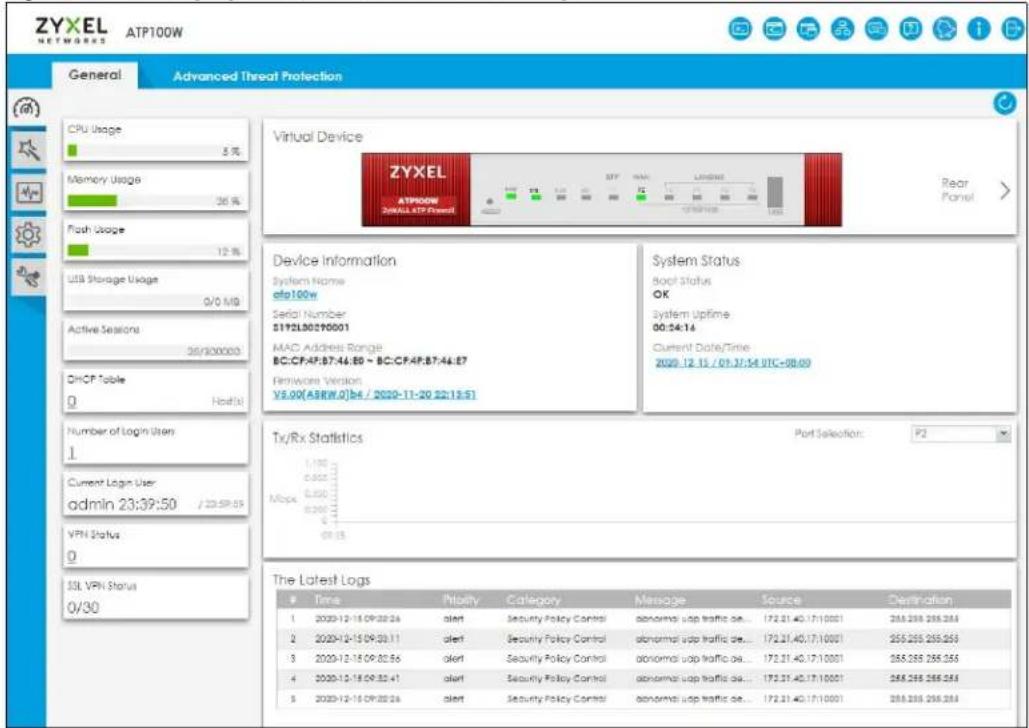Click the head-silhouette help icon in header
This screenshot has width=1029, height=728.
point(944,29)
